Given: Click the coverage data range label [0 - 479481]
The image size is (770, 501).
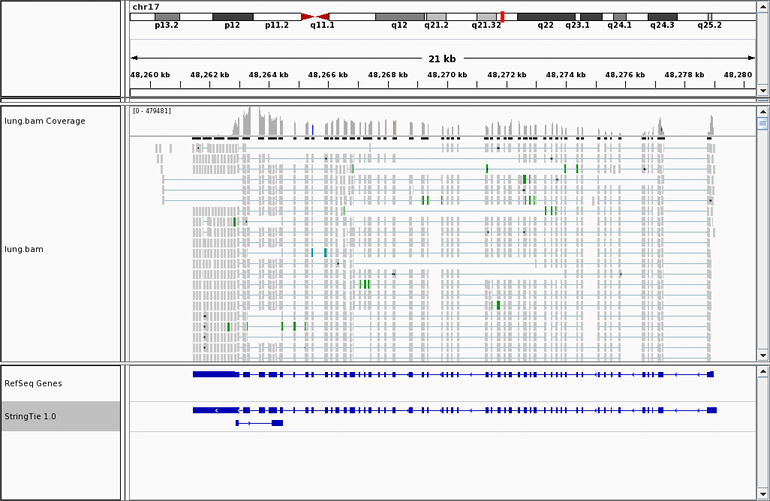Looking at the screenshot, I should tap(152, 111).
